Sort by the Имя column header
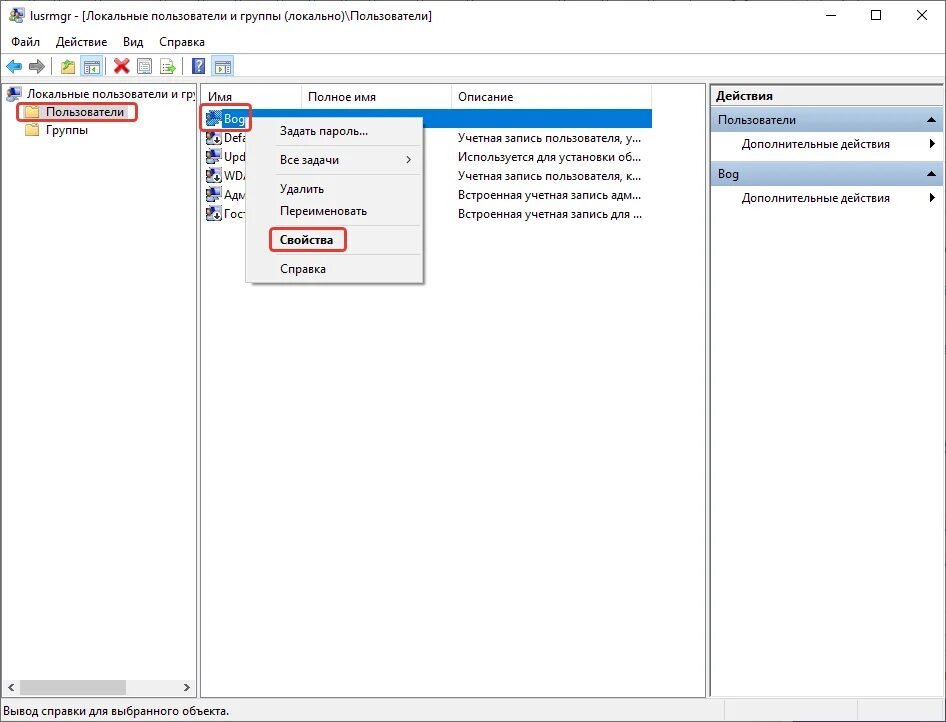Screen dimensions: 946x722 (x=251, y=97)
